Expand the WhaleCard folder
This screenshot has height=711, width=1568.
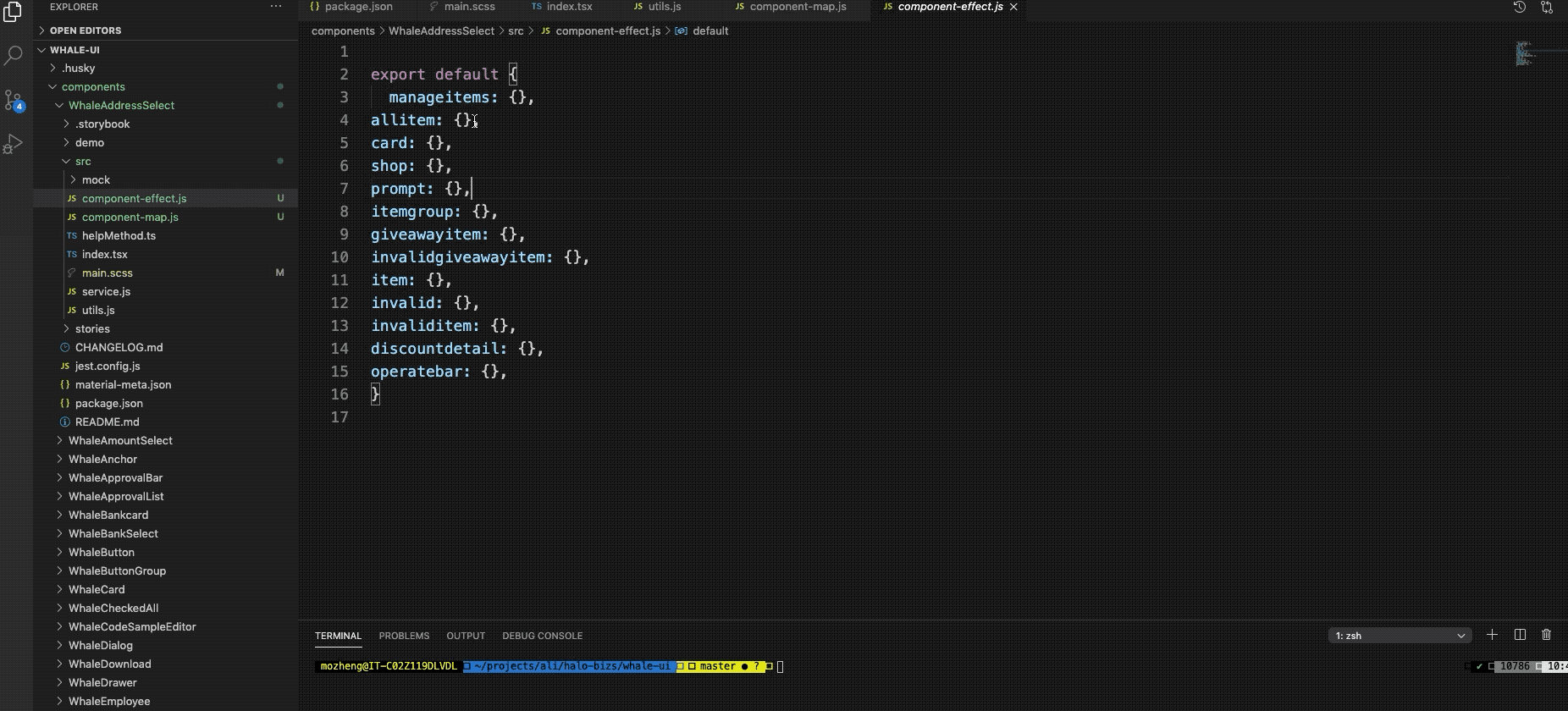pos(165,590)
